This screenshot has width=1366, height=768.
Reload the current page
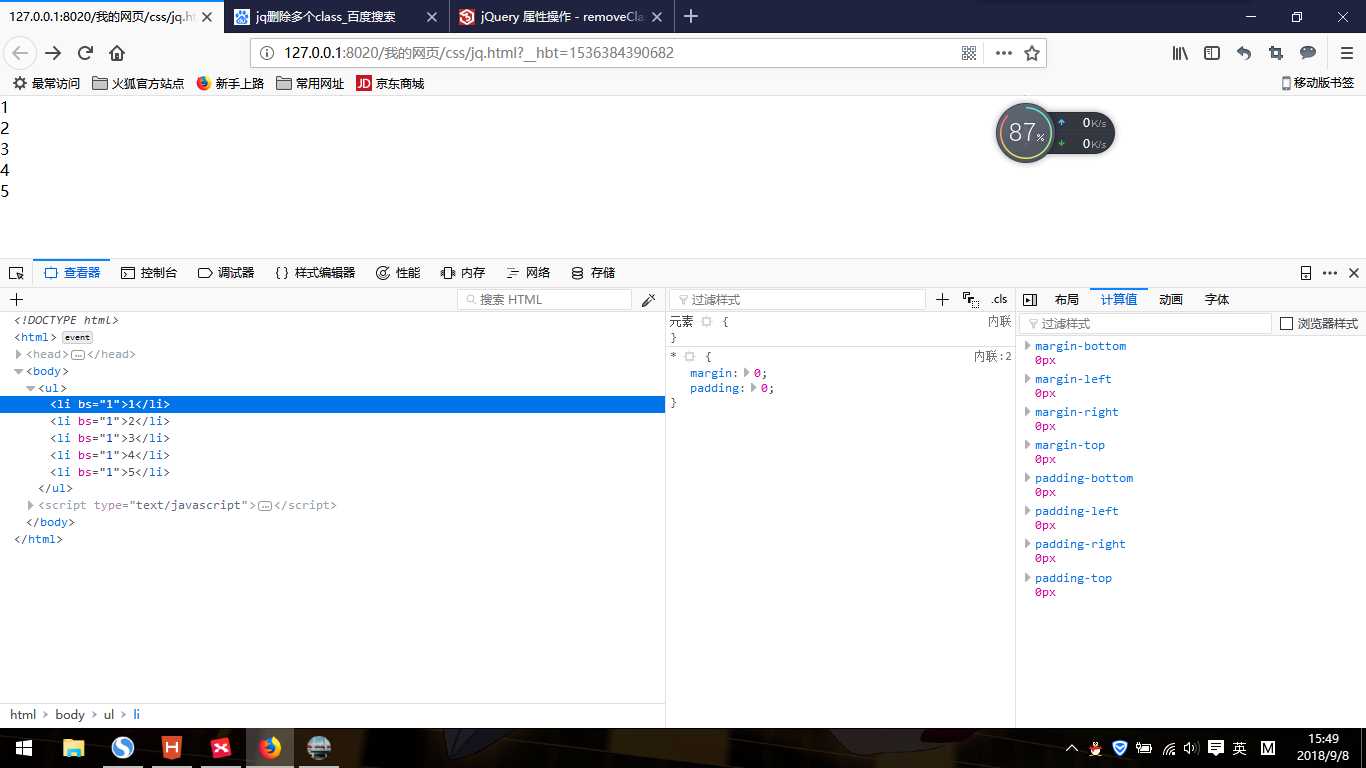(x=85, y=53)
